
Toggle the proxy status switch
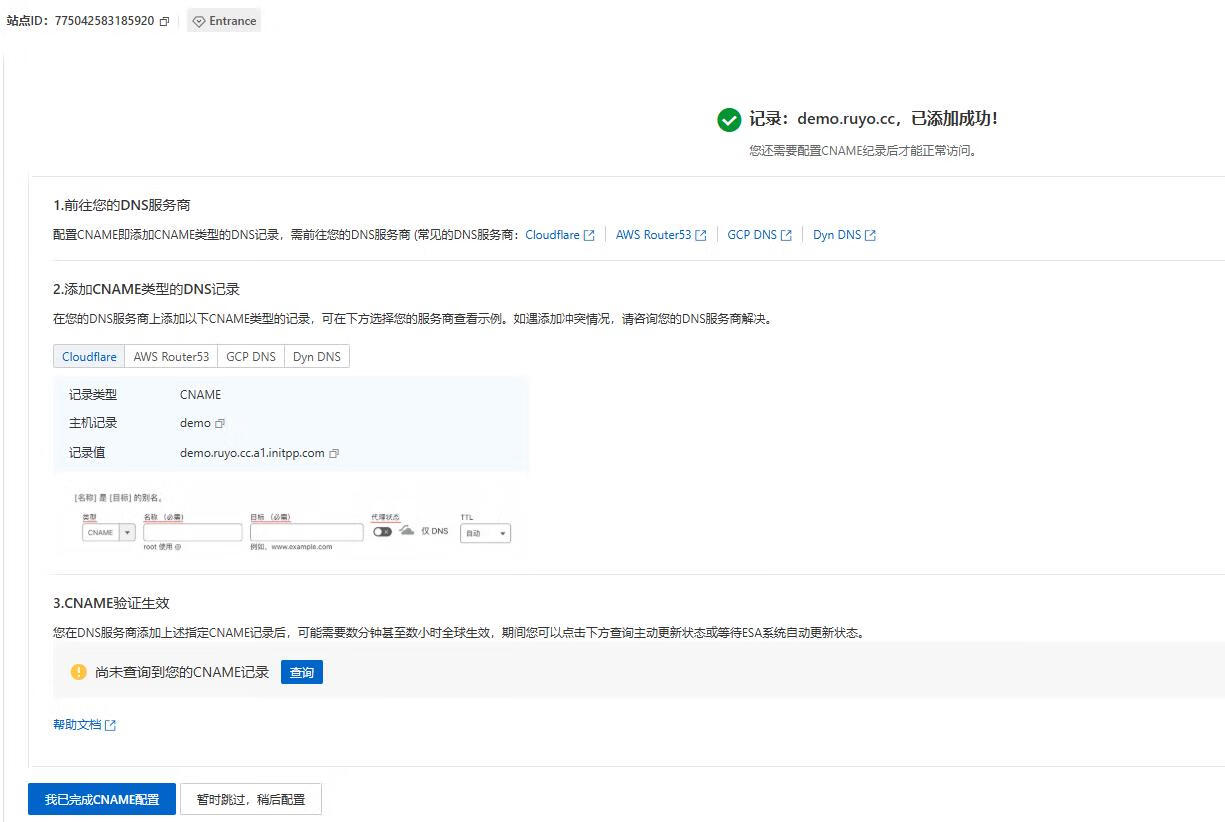382,532
